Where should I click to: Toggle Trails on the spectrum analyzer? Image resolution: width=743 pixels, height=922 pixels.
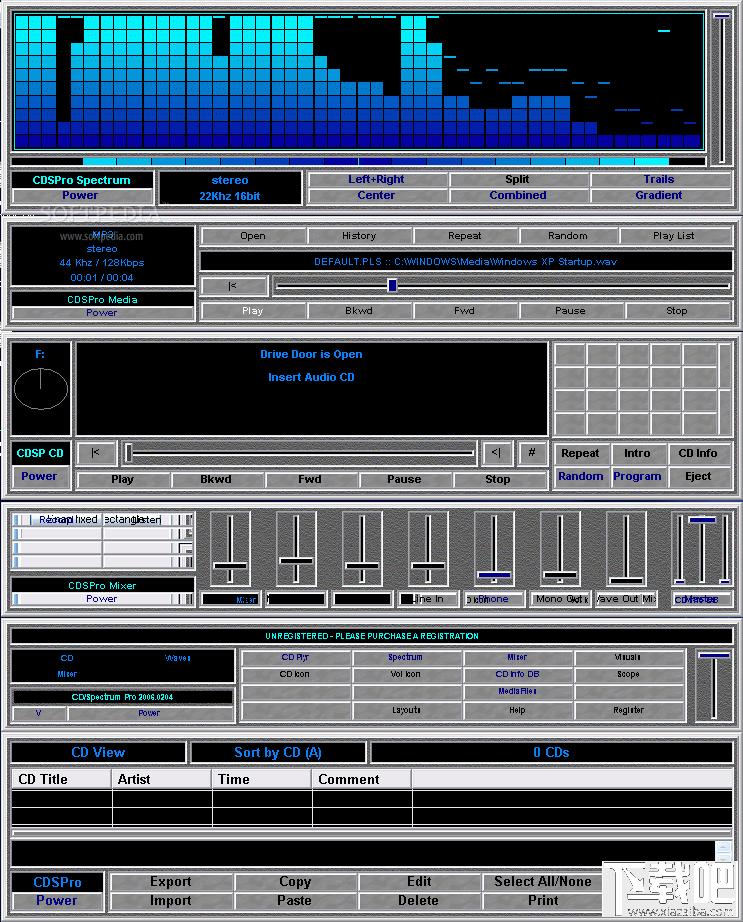coord(659,179)
